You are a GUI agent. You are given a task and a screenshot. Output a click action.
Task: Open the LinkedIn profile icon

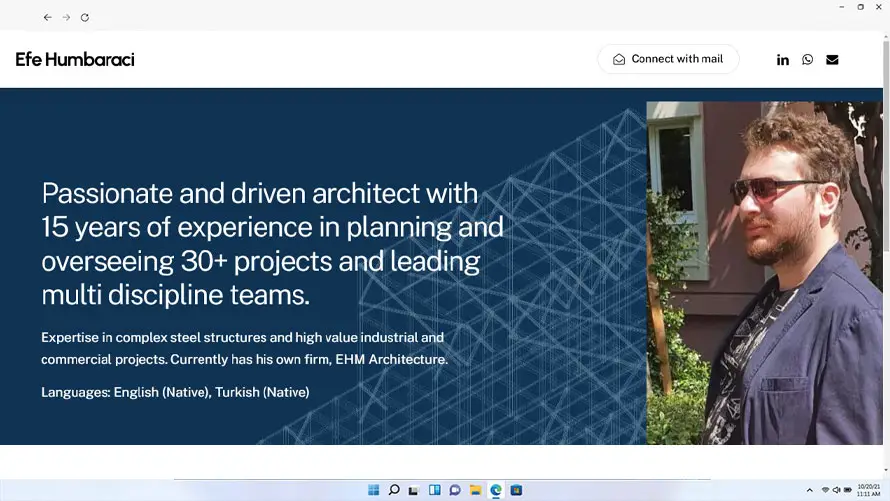783,60
